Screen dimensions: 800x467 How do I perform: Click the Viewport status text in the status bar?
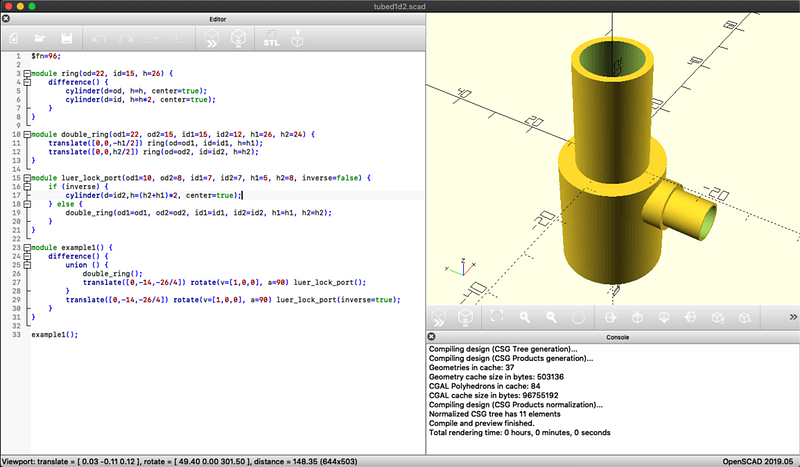point(180,461)
